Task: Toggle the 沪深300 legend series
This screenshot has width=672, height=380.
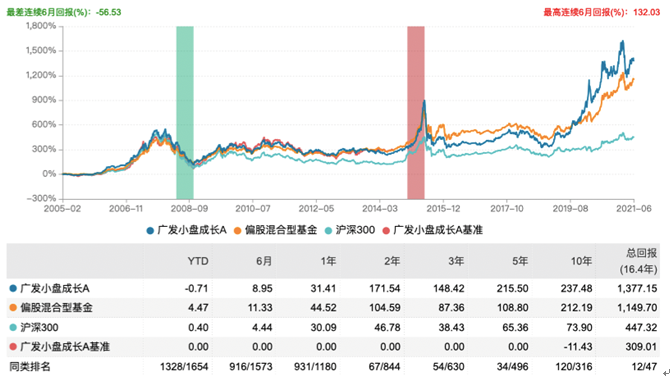Action: (x=350, y=230)
